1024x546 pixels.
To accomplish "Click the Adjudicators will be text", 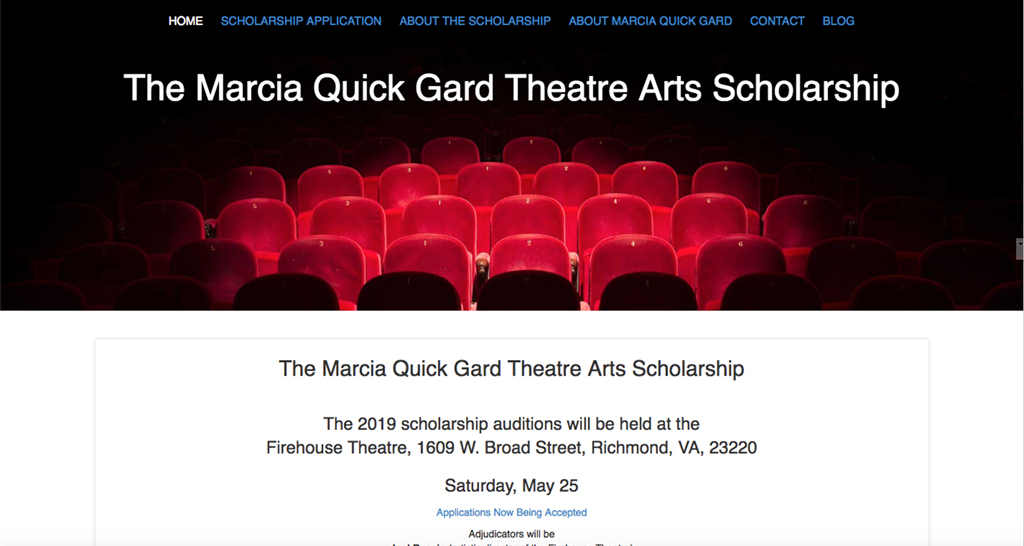I will click(x=511, y=534).
